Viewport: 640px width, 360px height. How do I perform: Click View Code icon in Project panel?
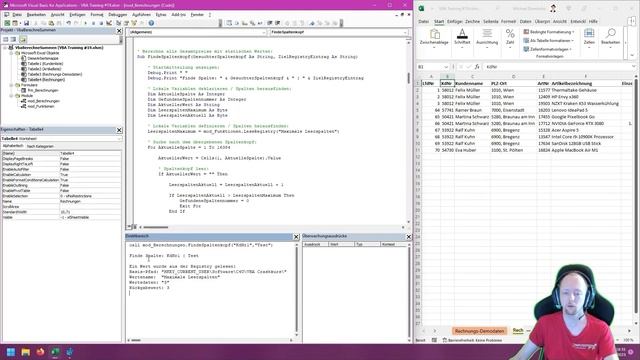click(x=5, y=40)
